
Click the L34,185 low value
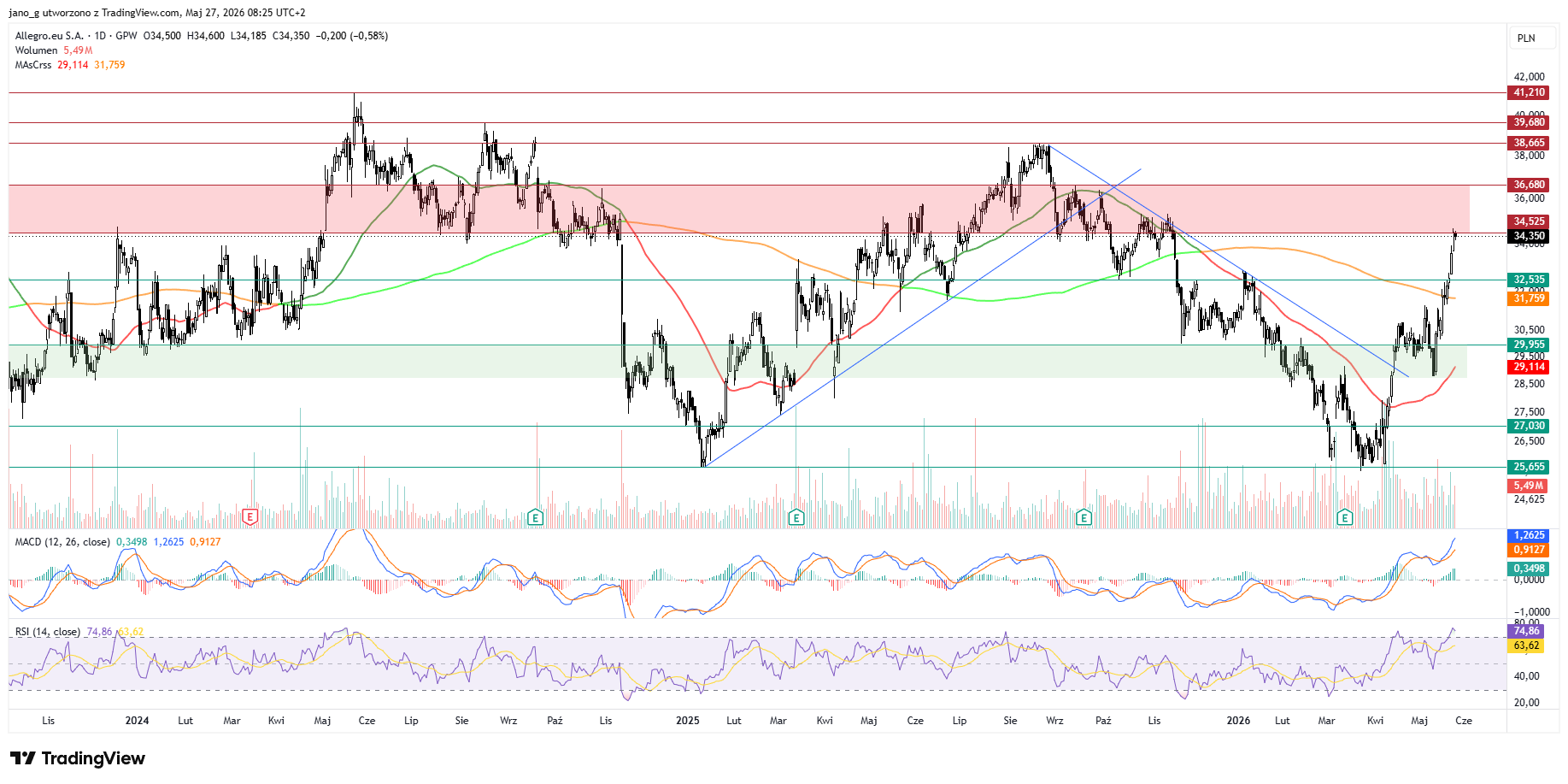[249, 36]
